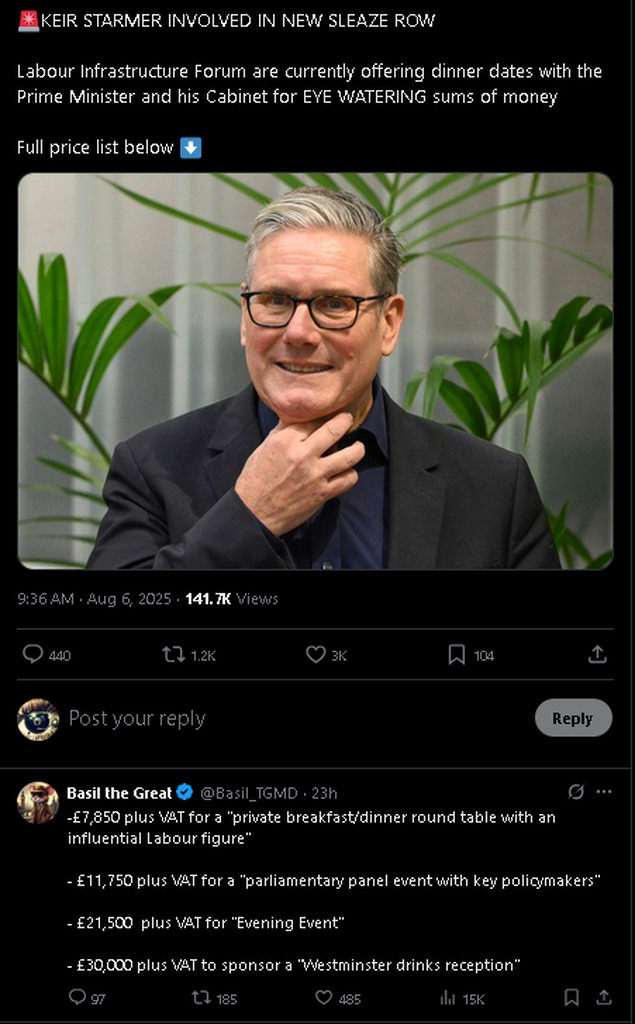635x1024 pixels.
Task: Like Basil's reply with 485 likes
Action: pos(324,997)
